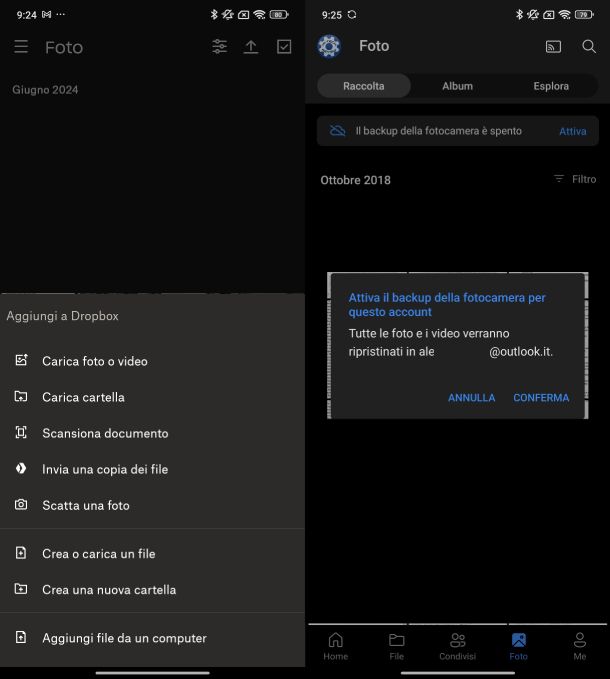Viewport: 610px width, 679px height.
Task: Open Condivisi in bottom navigation
Action: coord(457,646)
